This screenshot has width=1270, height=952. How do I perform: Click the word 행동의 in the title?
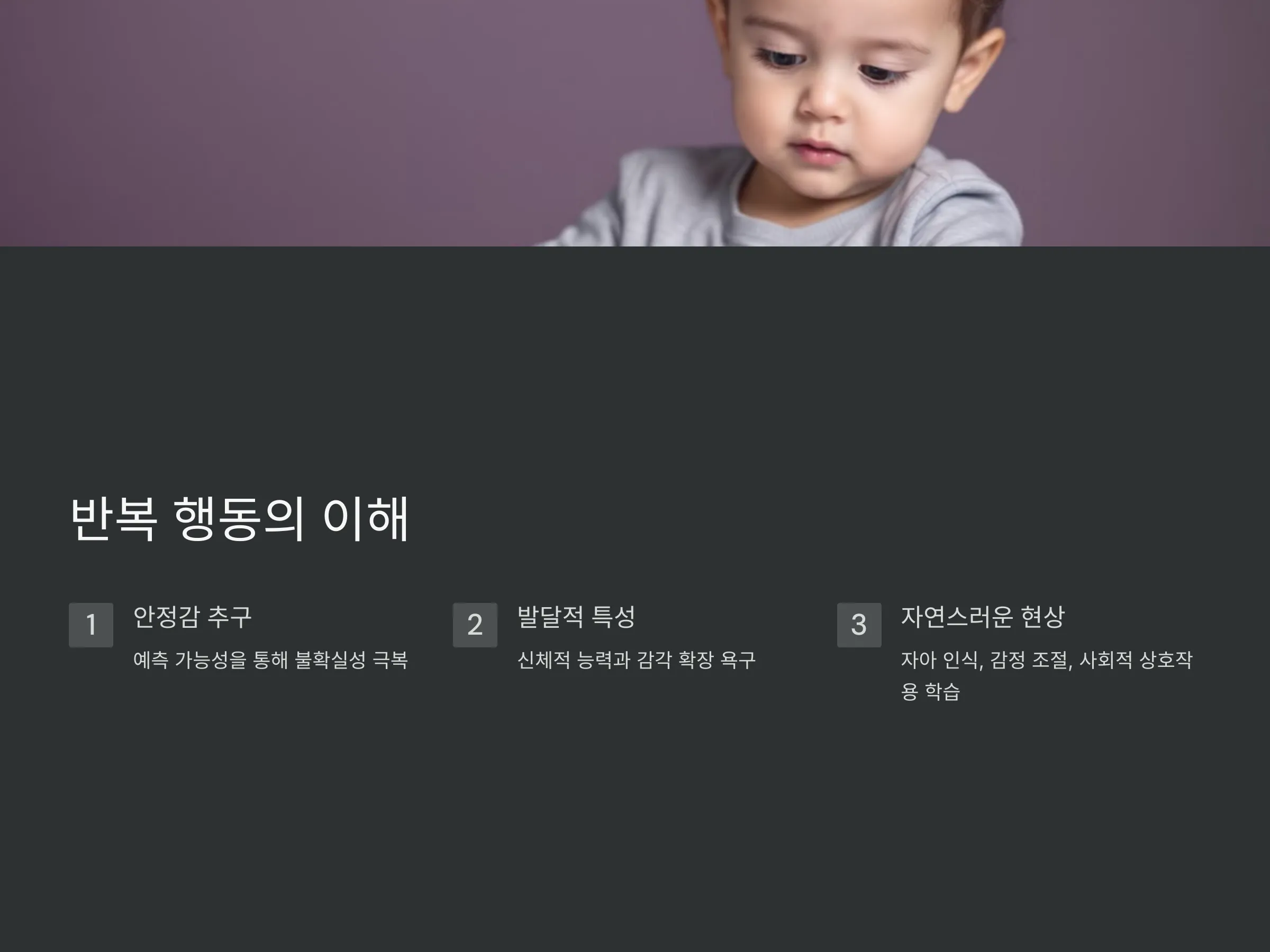click(x=239, y=519)
